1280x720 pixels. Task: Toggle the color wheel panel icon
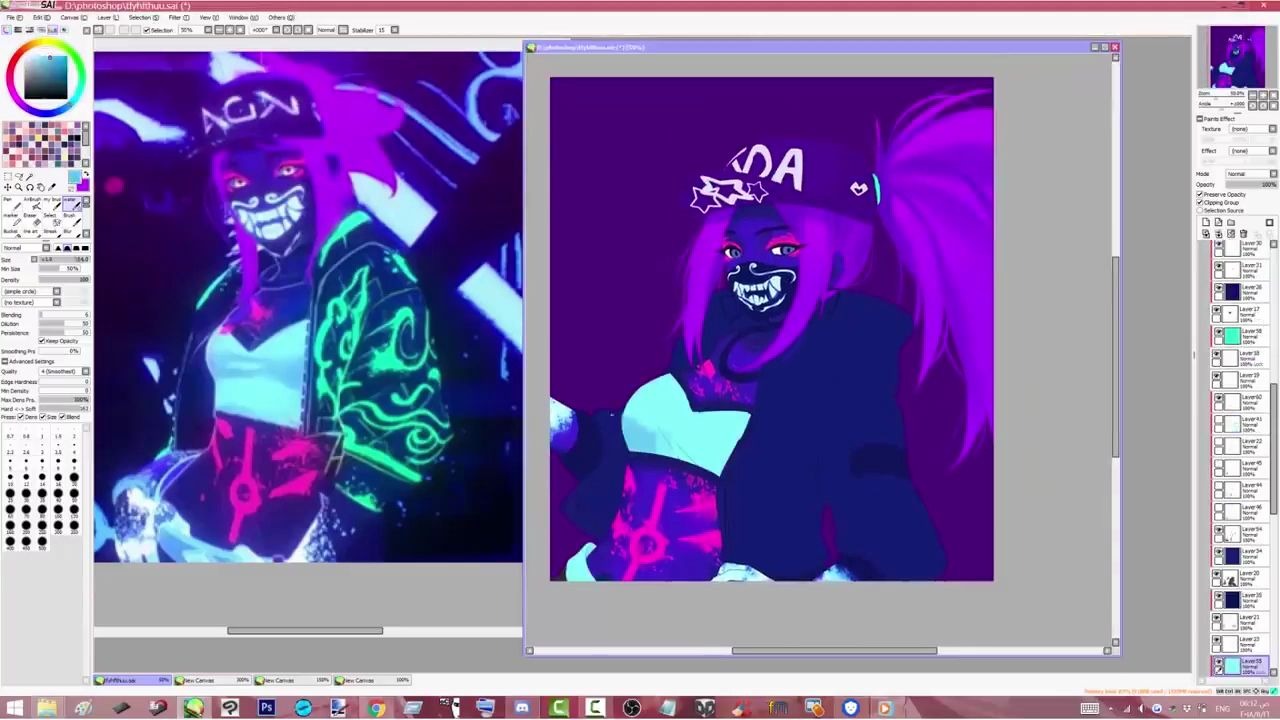(x=6, y=30)
